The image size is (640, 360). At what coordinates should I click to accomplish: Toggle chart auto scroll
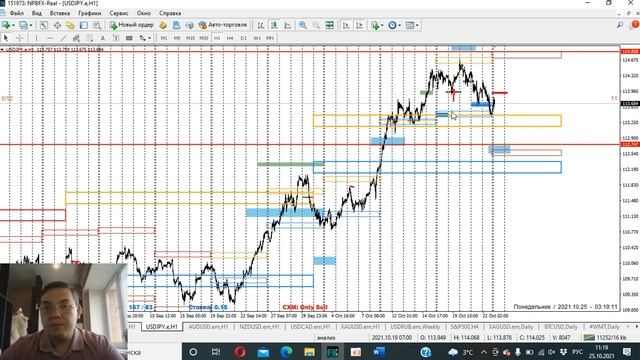[346, 25]
